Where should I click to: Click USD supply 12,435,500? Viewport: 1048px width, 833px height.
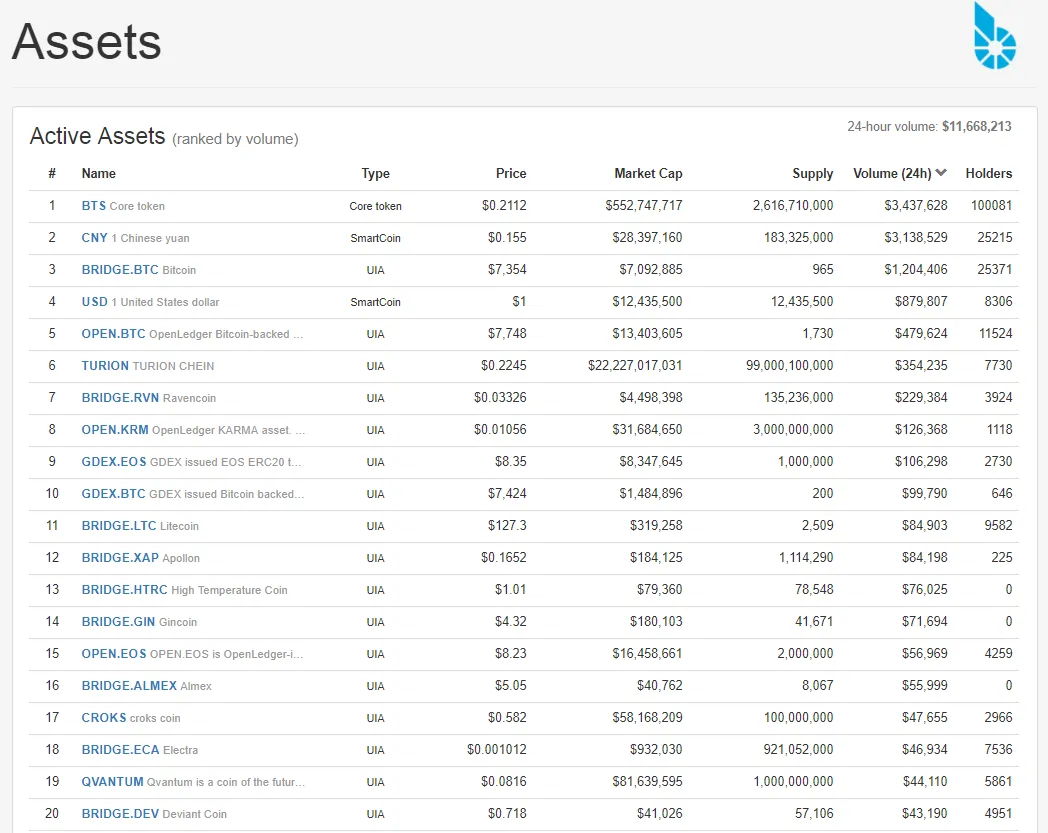[x=802, y=302]
